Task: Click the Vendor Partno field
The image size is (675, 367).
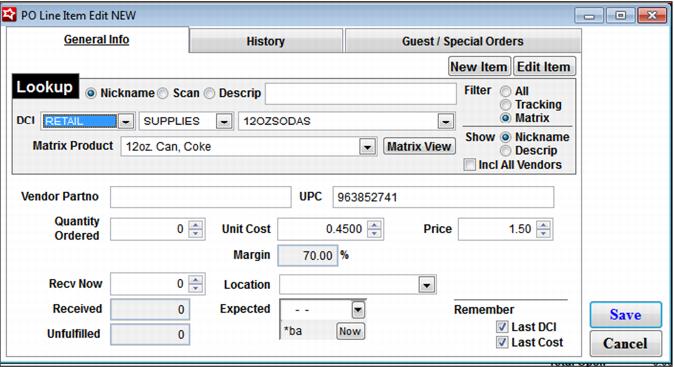Action: point(200,197)
